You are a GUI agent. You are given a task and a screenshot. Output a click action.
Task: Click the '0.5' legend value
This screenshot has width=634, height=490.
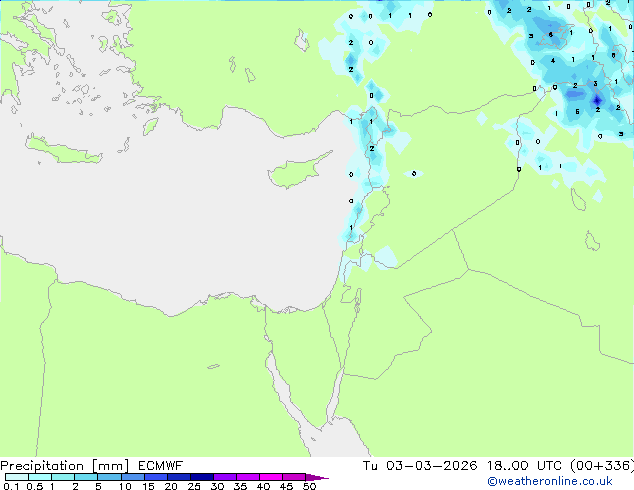pos(35,486)
